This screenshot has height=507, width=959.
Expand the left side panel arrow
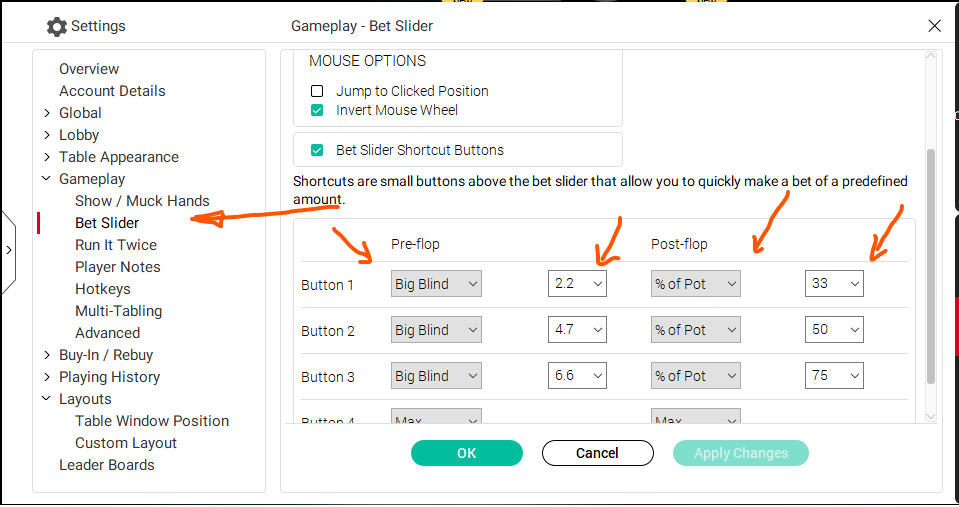(x=9, y=250)
